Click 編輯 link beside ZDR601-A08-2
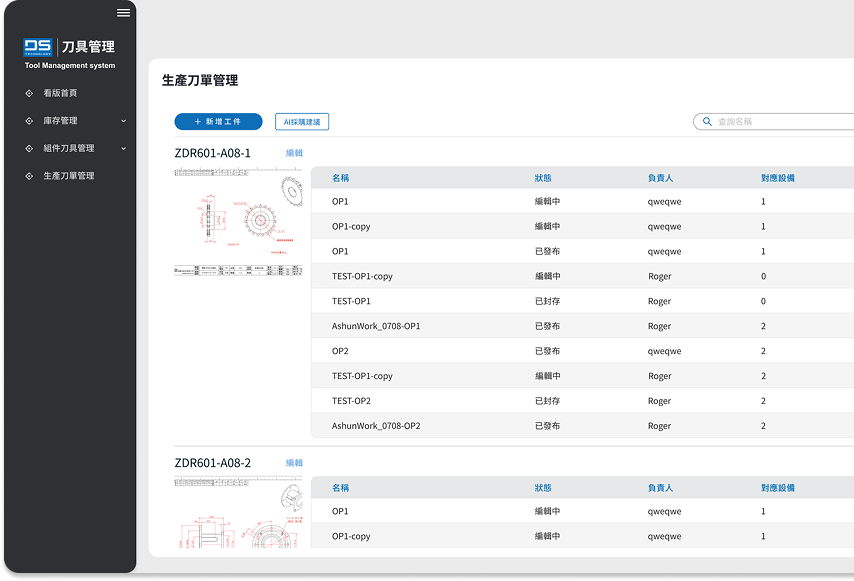Screen dimensions: 854x581 [x=294, y=463]
